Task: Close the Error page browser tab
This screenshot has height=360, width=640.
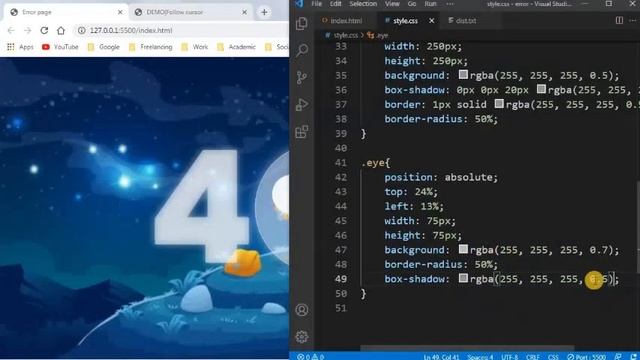Action: [120, 12]
